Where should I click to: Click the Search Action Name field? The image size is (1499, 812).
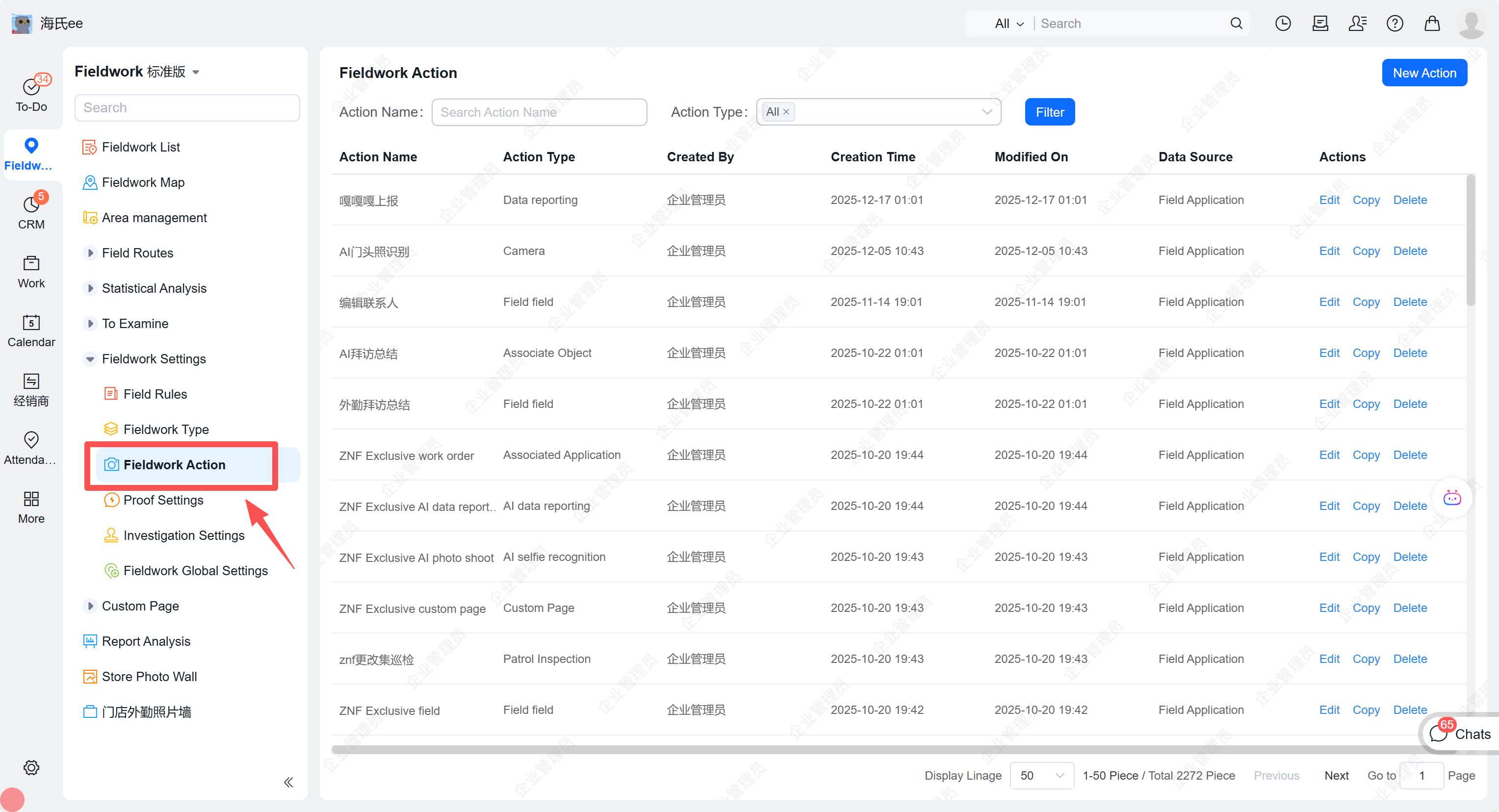(539, 112)
